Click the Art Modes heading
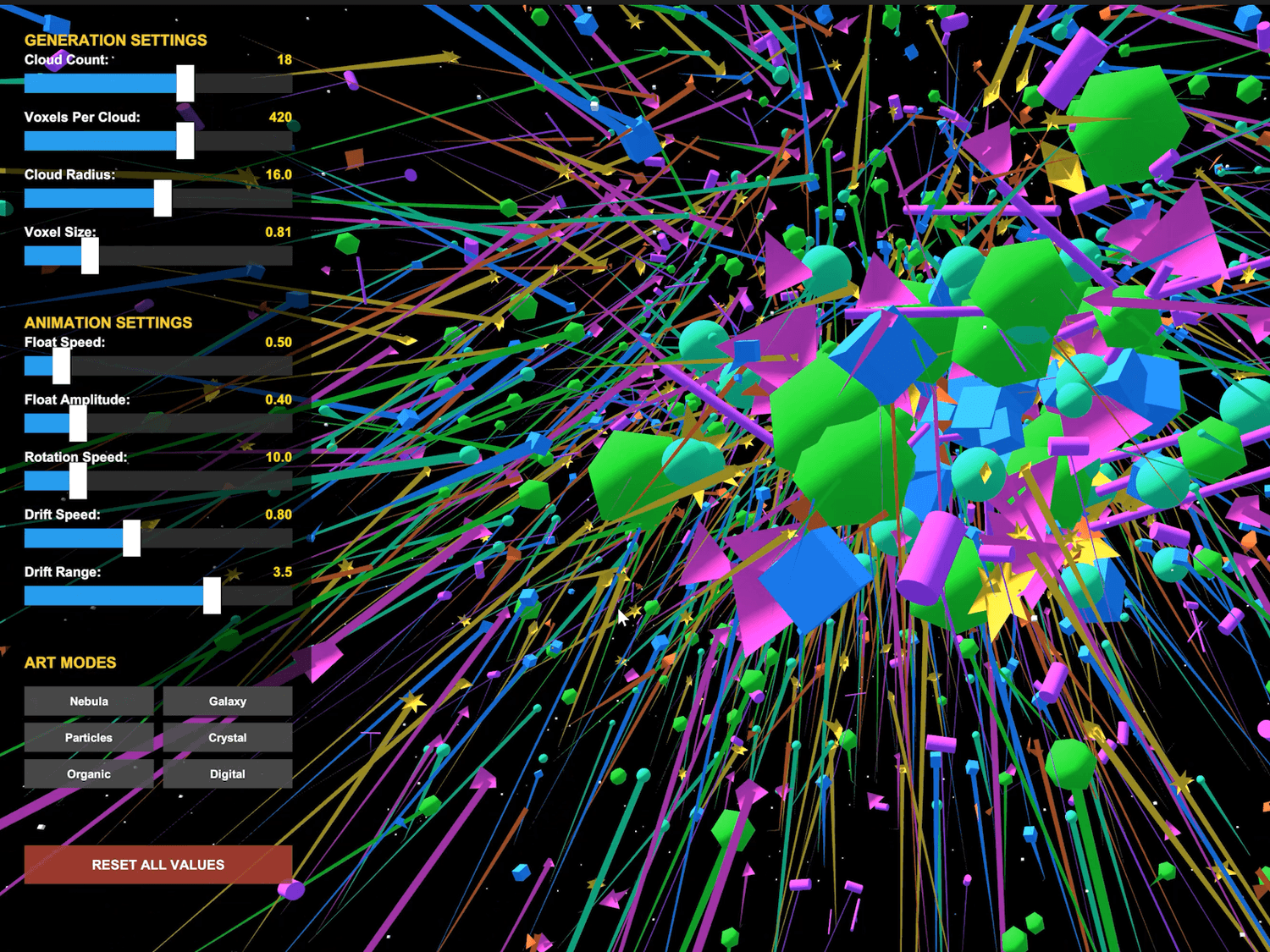 pos(70,663)
